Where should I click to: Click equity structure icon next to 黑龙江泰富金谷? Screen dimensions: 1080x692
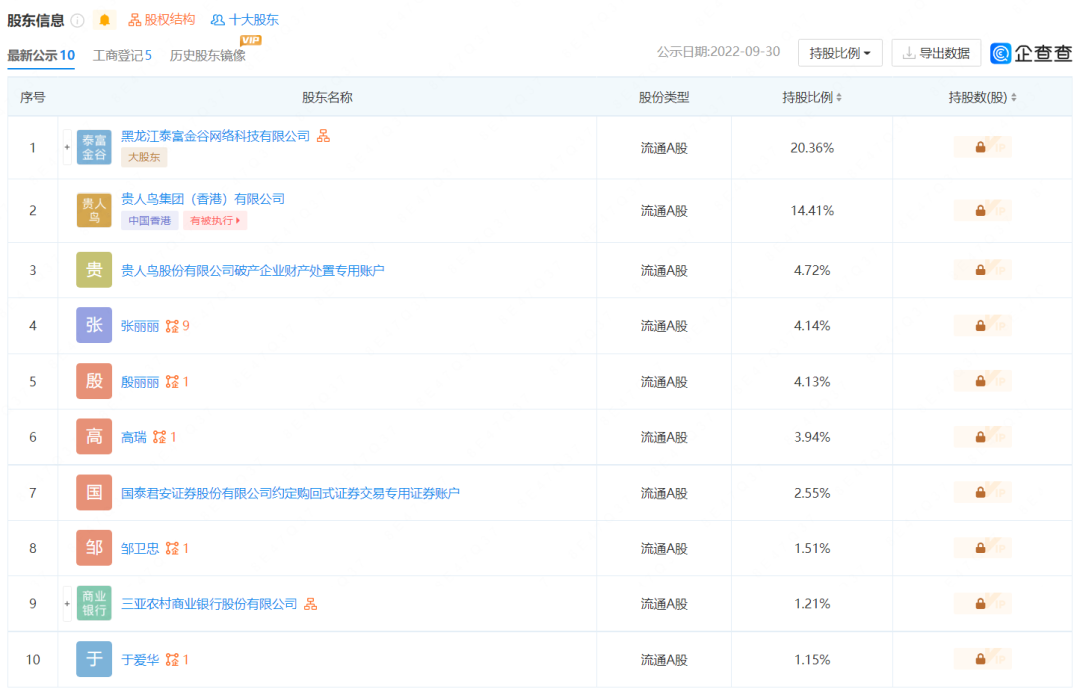coord(323,136)
